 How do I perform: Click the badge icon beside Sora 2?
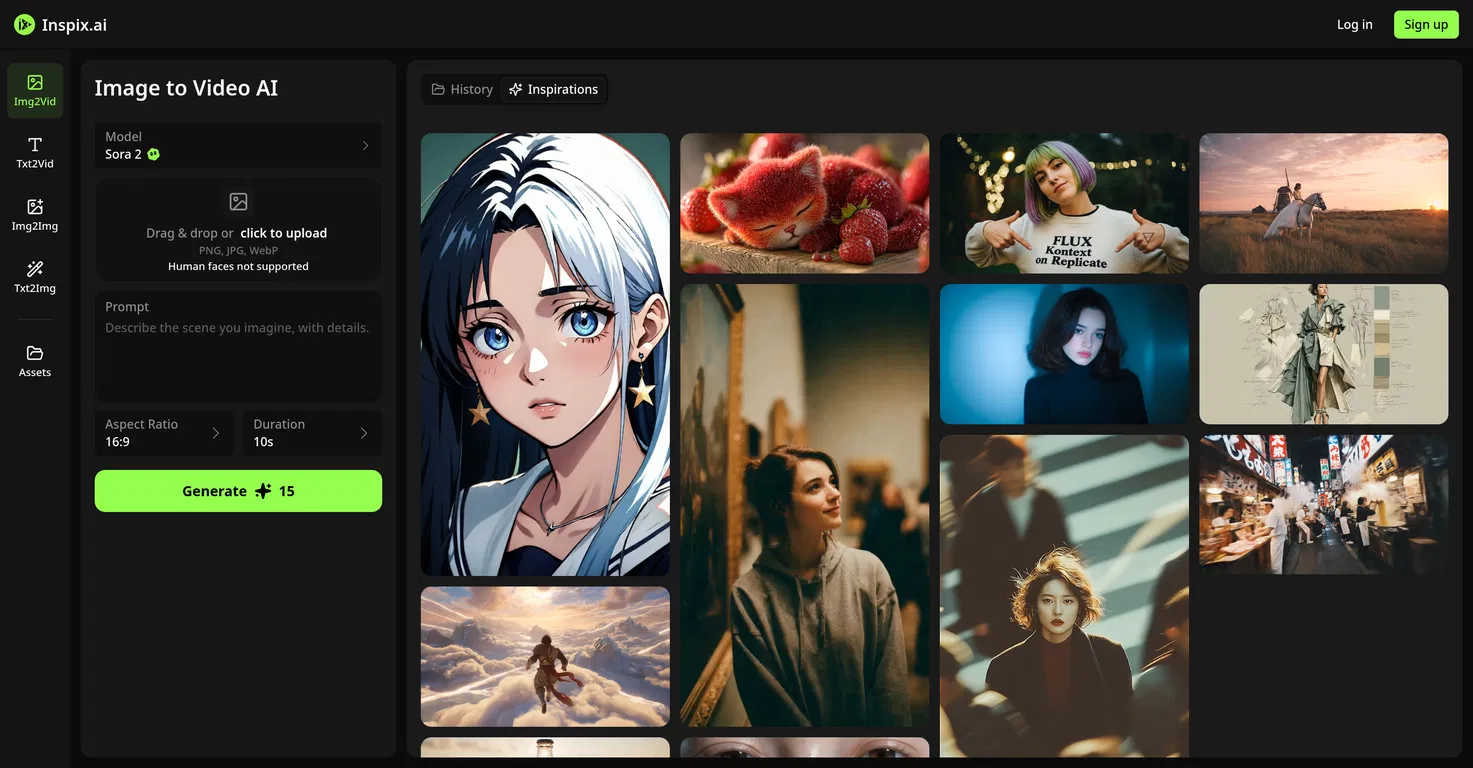(153, 155)
